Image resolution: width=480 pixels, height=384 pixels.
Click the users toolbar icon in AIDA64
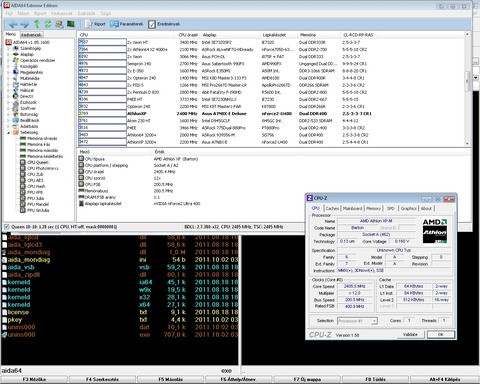click(x=59, y=24)
